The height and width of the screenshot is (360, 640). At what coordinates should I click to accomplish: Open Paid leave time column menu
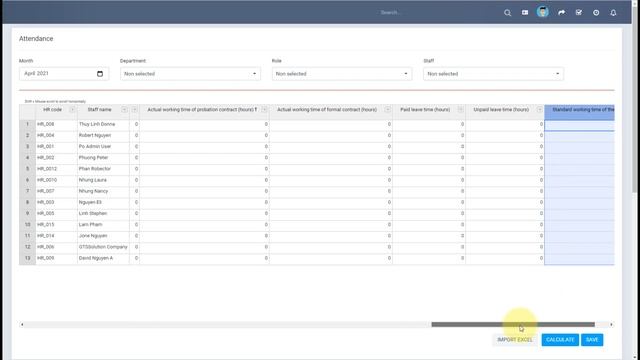pos(460,109)
